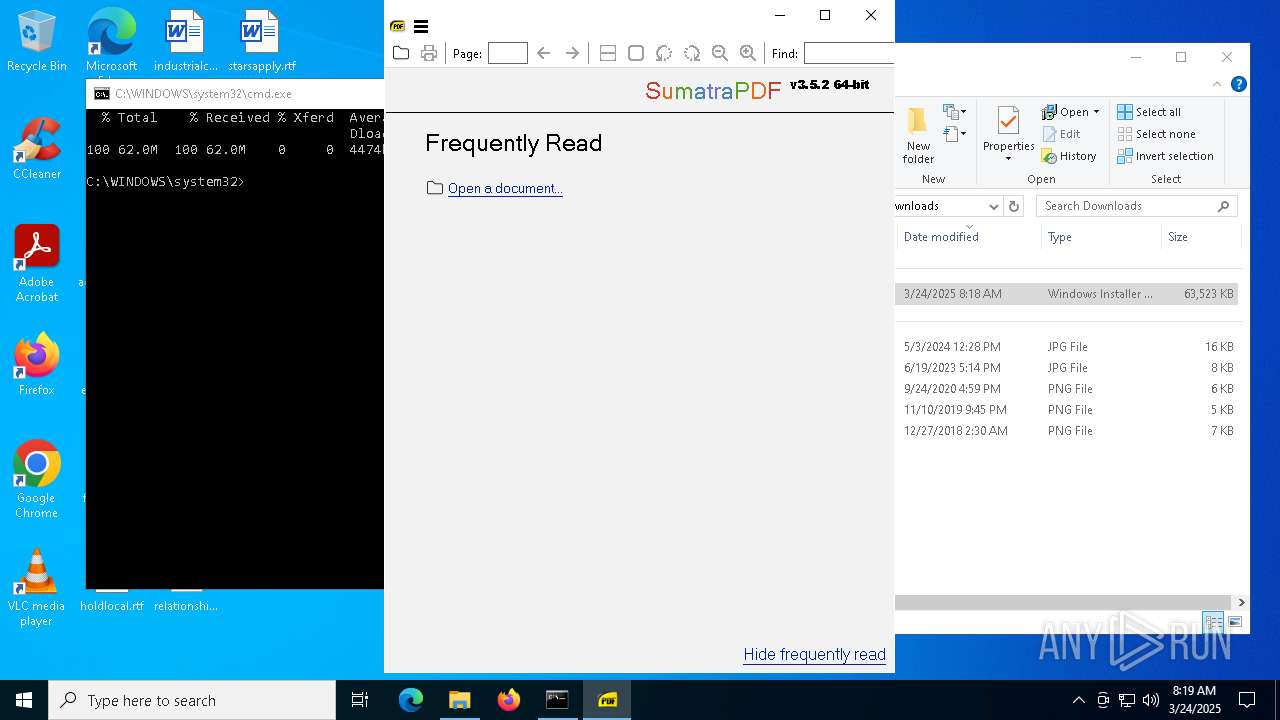Select the Windows Installer file row
Viewport: 1280px width, 720px height.
(x=1066, y=294)
